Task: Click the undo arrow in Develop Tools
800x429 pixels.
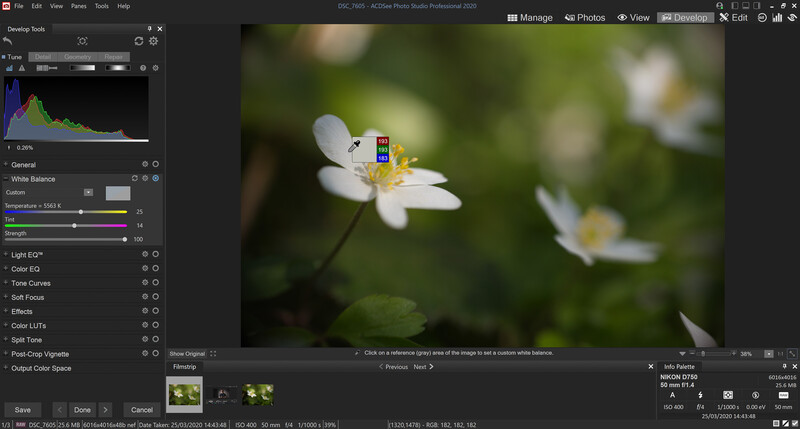Action: click(x=7, y=41)
